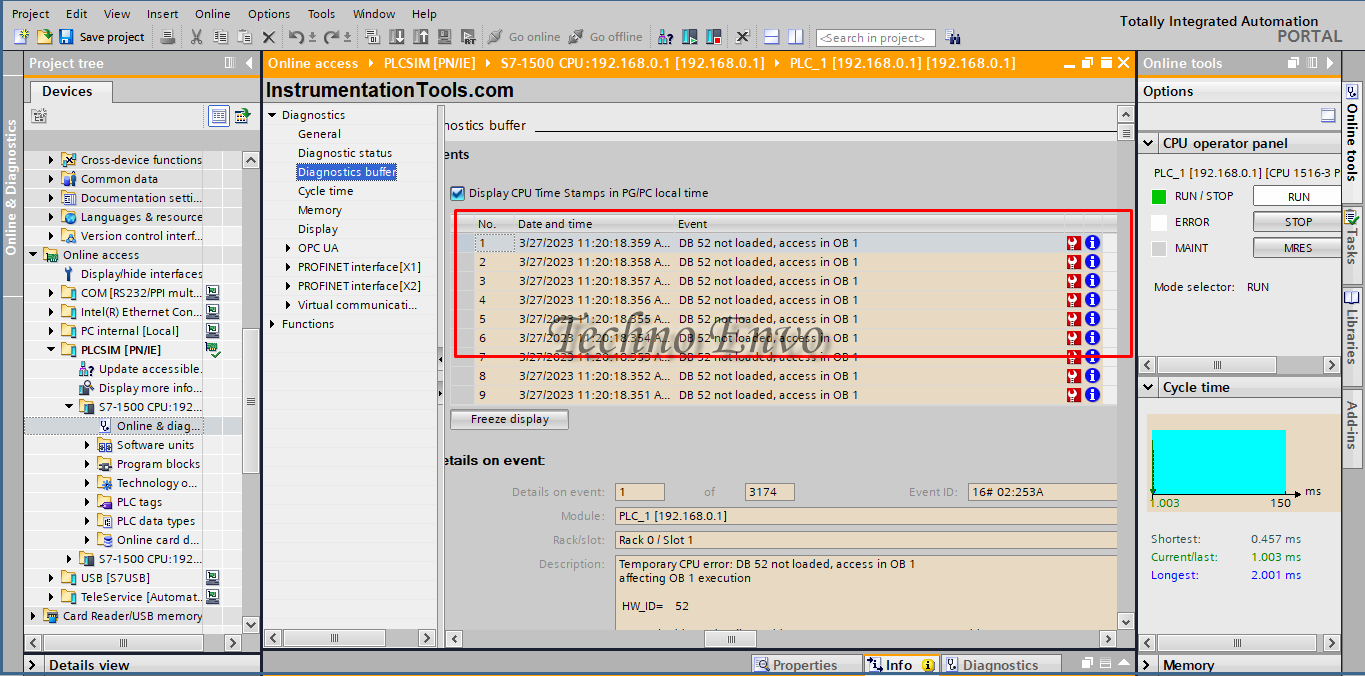
Task: Split the editor space horizontally via toolbar
Action: click(771, 37)
